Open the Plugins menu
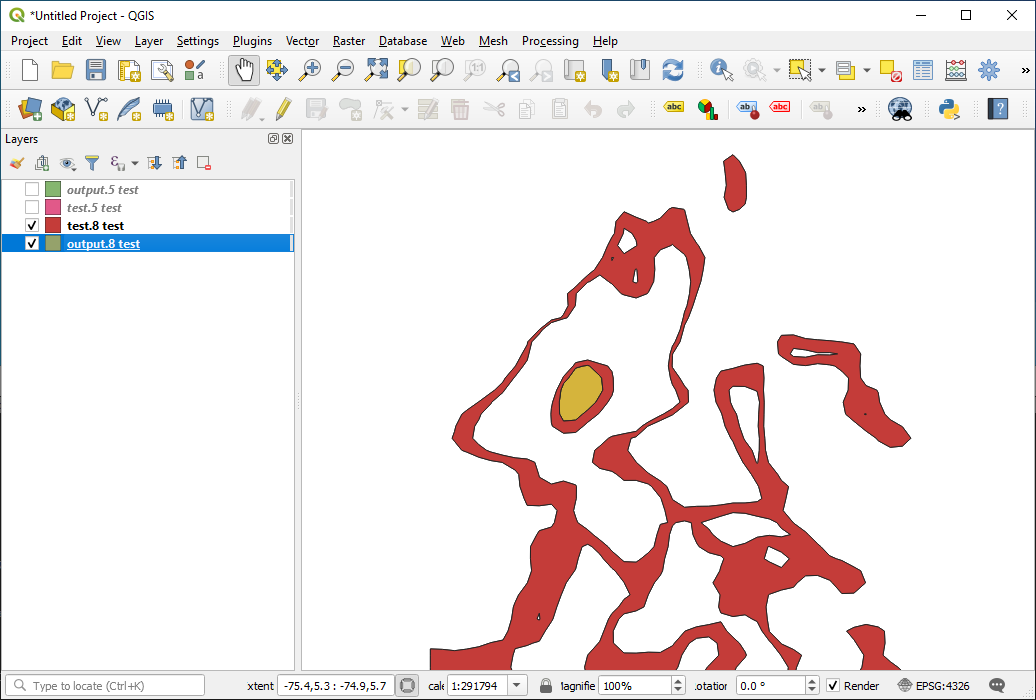The height and width of the screenshot is (700, 1036). (x=252, y=41)
